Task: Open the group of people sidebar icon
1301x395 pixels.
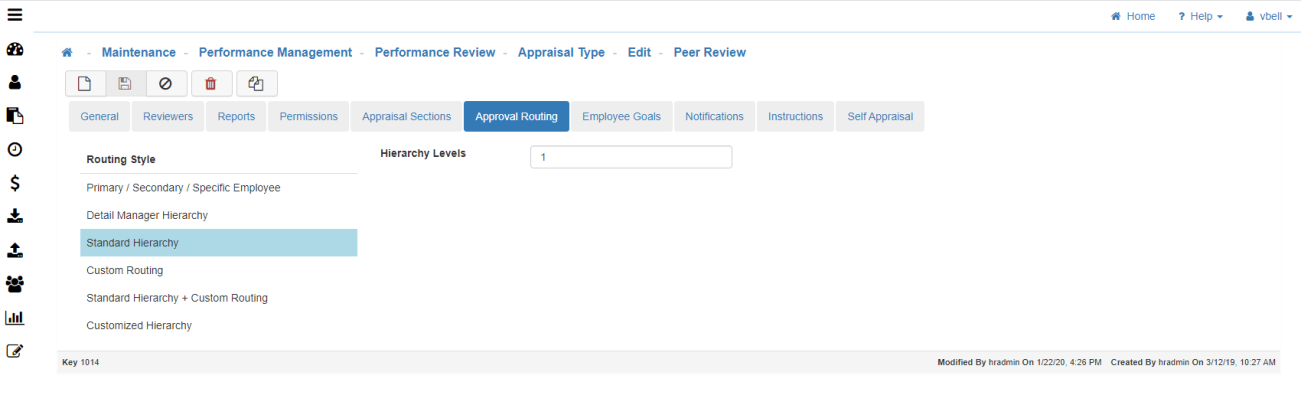Action: pyautogui.click(x=15, y=284)
